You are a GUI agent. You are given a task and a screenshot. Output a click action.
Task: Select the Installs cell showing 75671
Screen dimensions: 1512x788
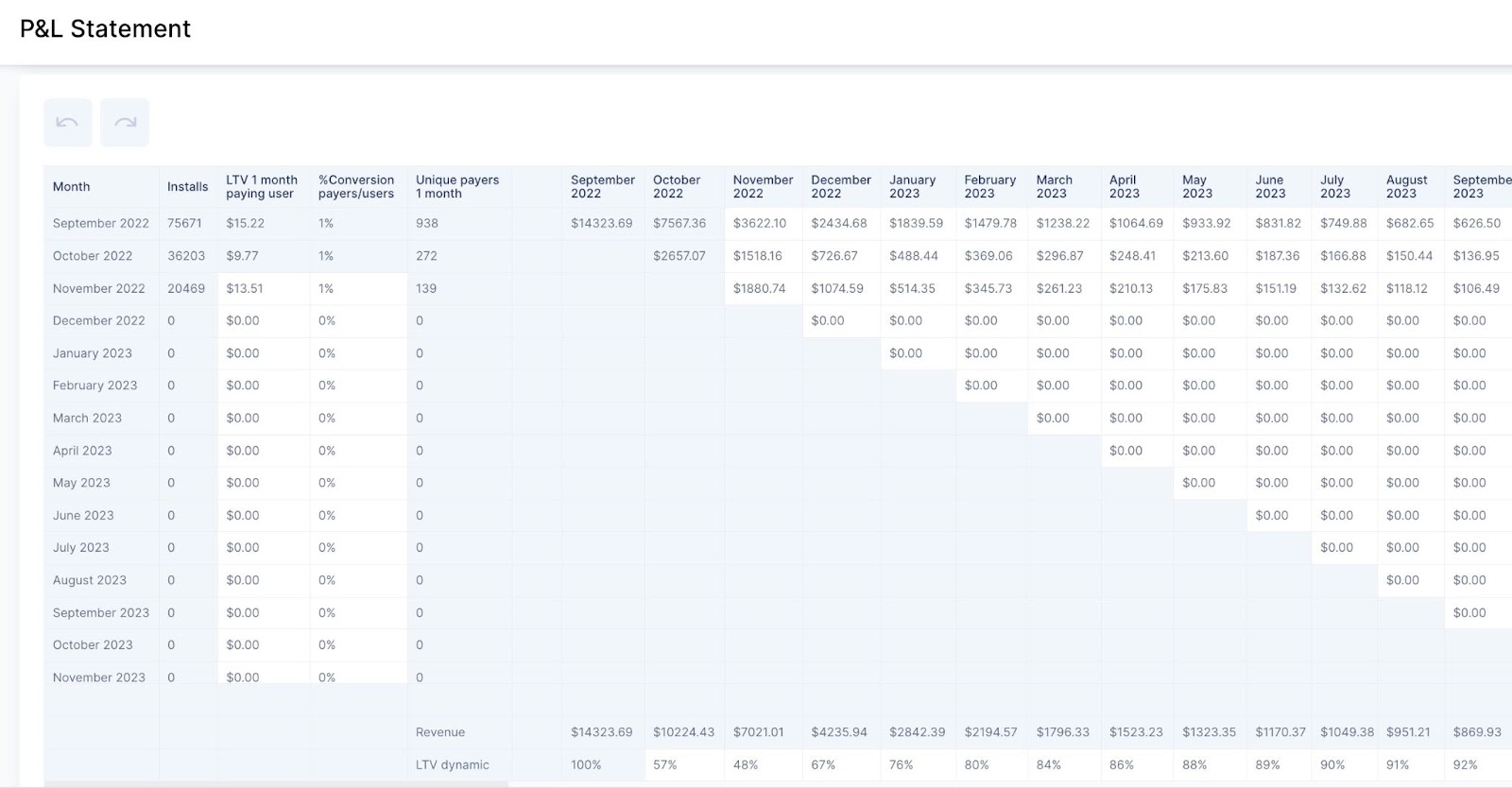coord(184,224)
